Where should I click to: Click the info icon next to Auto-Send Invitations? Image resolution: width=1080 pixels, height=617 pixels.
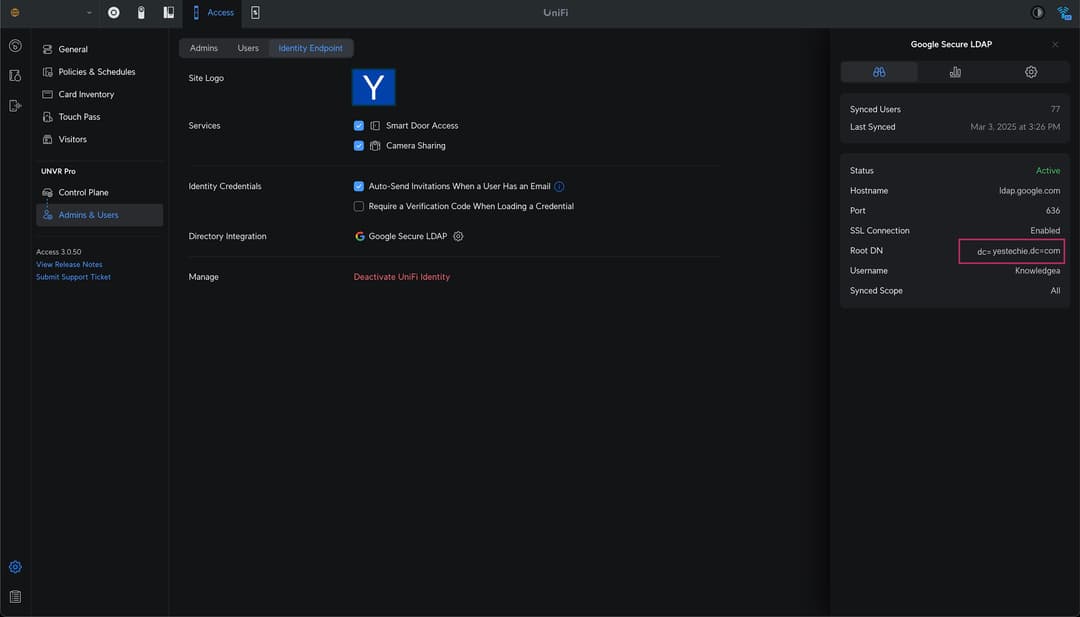[559, 187]
